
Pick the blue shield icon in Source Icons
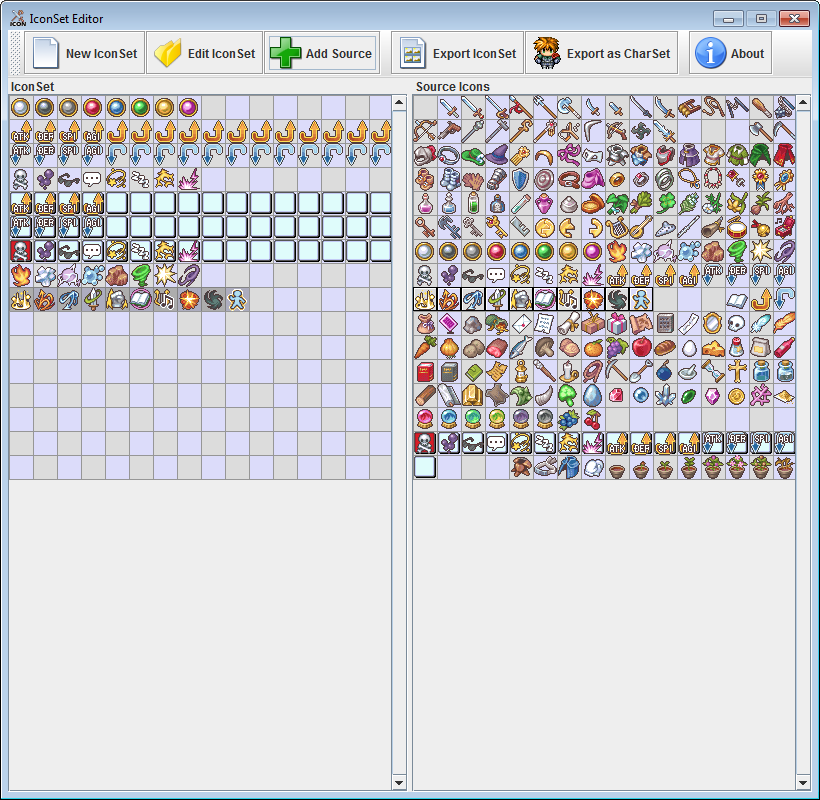[x=520, y=179]
